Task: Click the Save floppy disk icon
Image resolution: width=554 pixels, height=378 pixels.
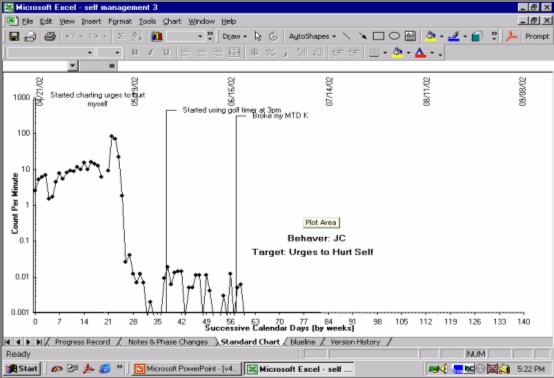Action: 14,36
